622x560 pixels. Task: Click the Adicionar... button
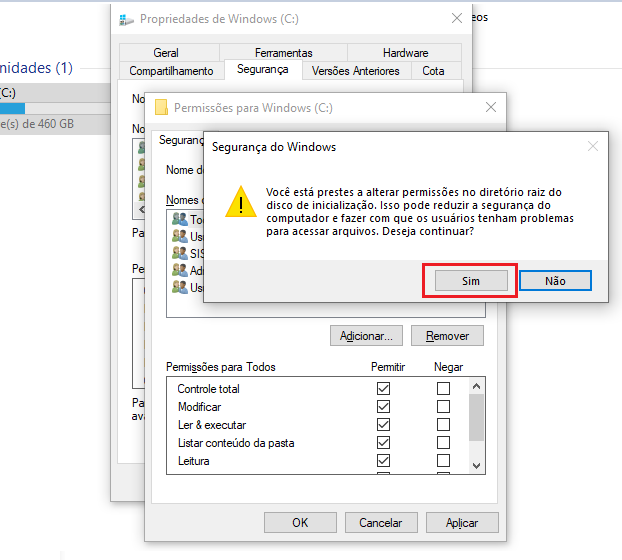pyautogui.click(x=366, y=336)
